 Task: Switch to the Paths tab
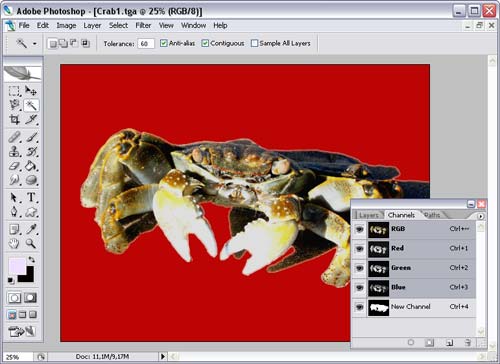click(432, 215)
